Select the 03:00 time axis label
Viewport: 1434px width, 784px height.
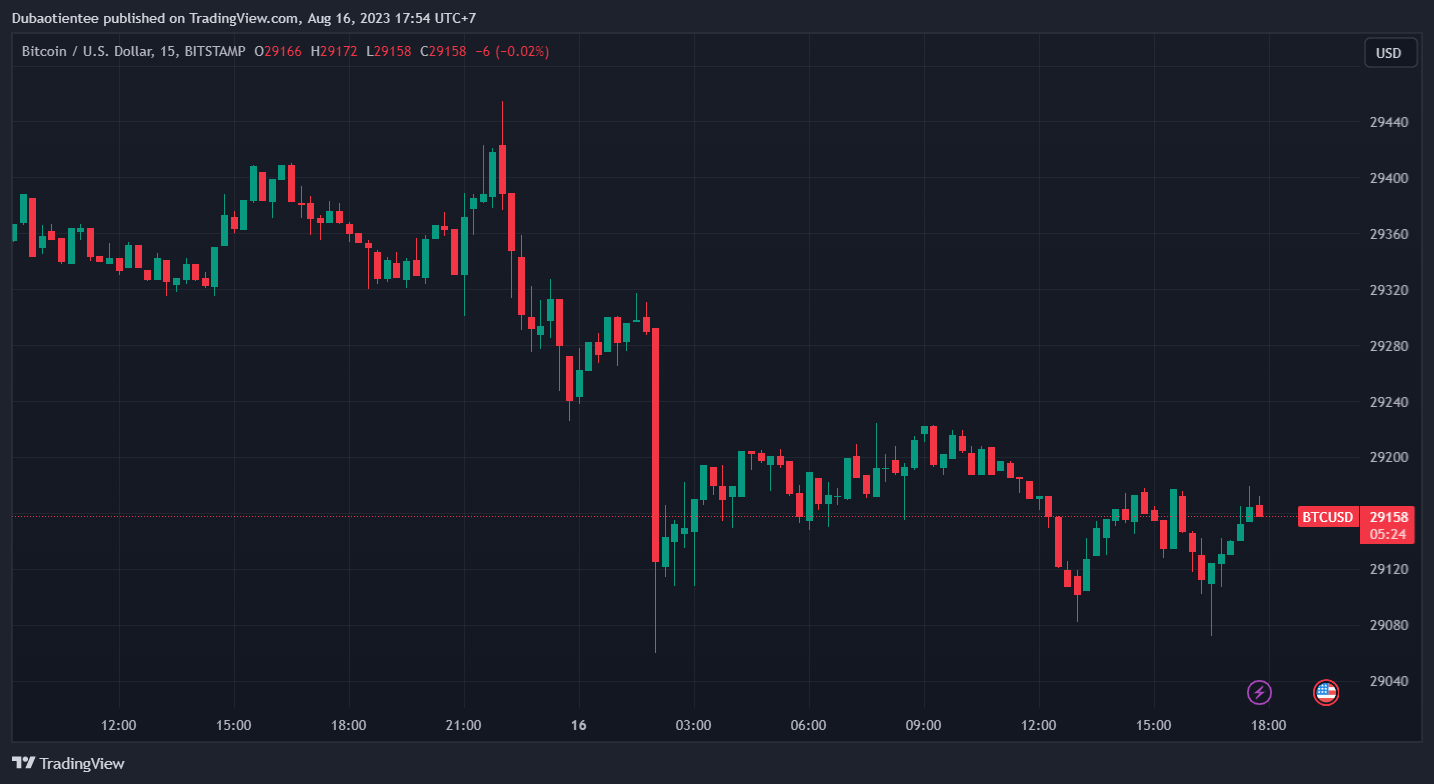(x=693, y=725)
